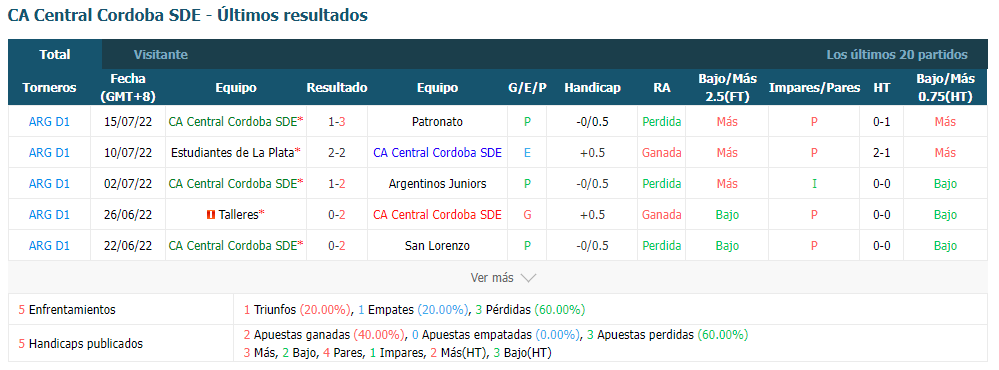The width and height of the screenshot is (999, 370).
Task: Open ARG D1 link for the 15/07/22 match
Action: pyautogui.click(x=49, y=122)
